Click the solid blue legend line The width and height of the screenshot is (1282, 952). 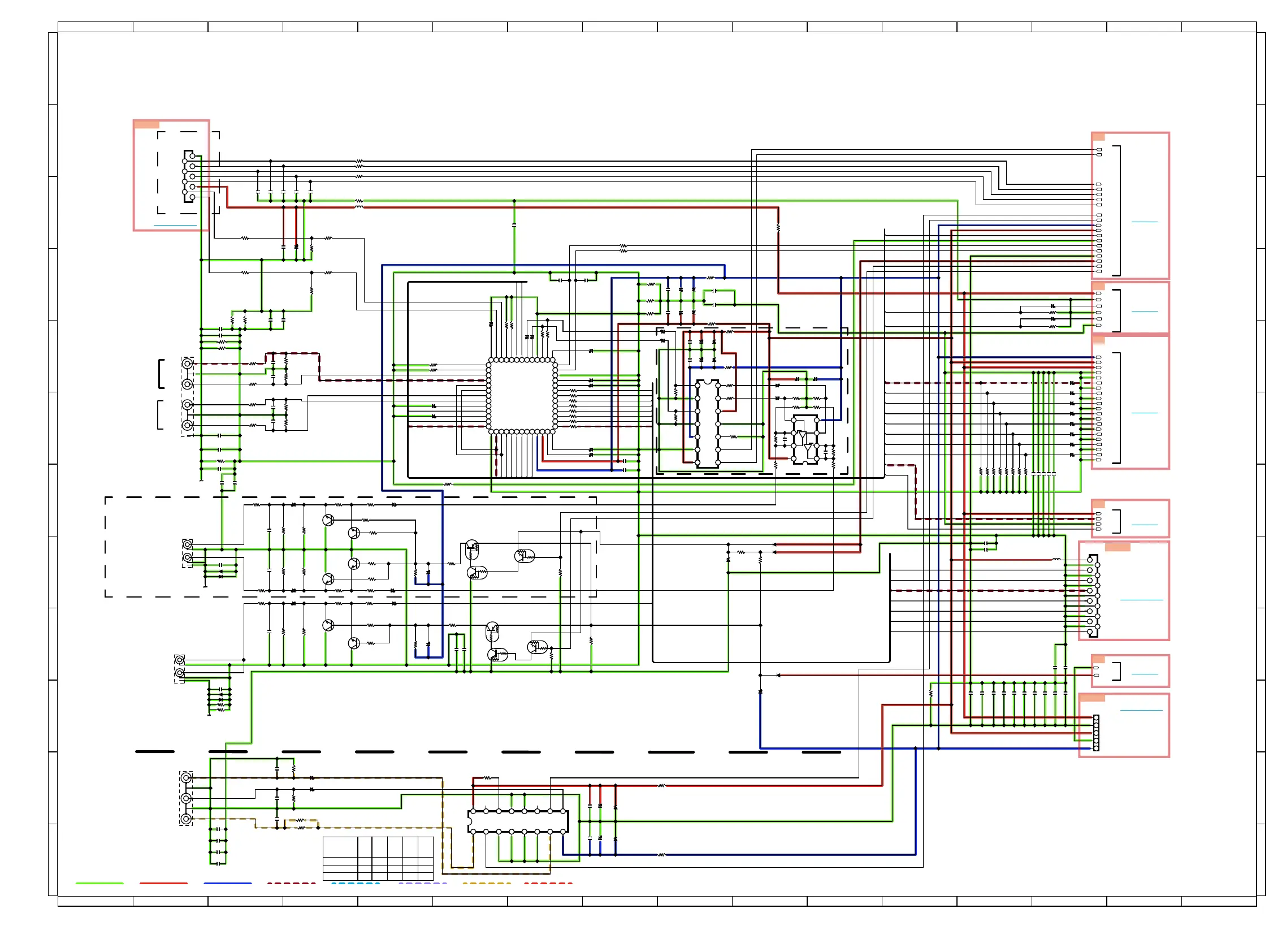228,883
